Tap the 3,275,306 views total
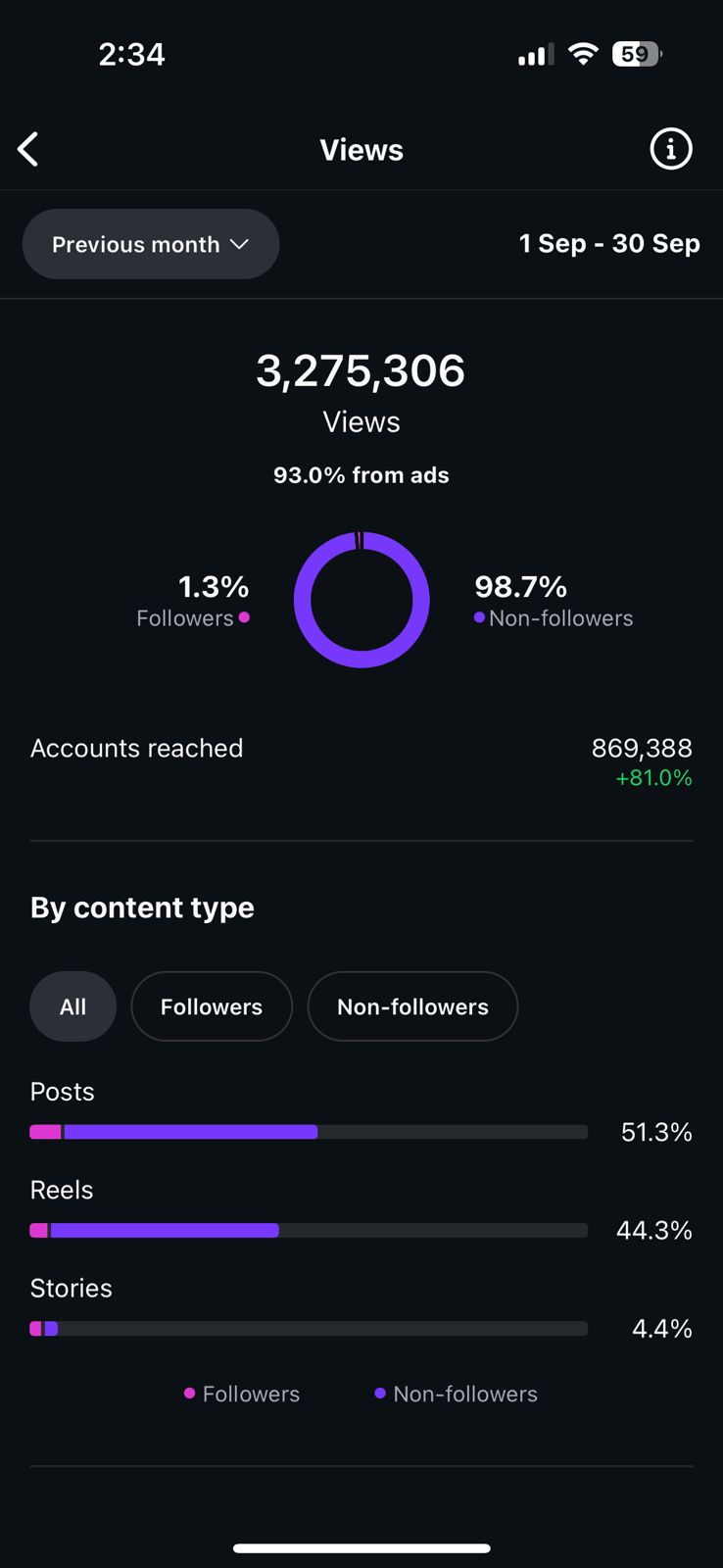 tap(361, 370)
